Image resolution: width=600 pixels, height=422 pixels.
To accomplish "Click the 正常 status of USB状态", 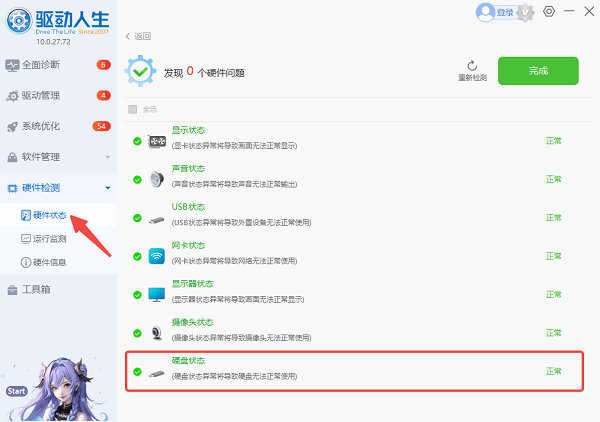I will pyautogui.click(x=553, y=218).
